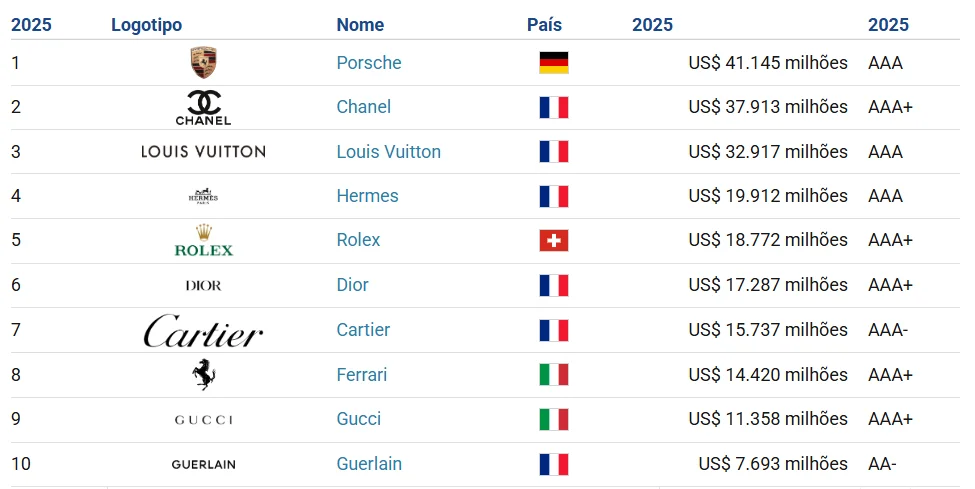Click the Cartier script logo

(203, 330)
